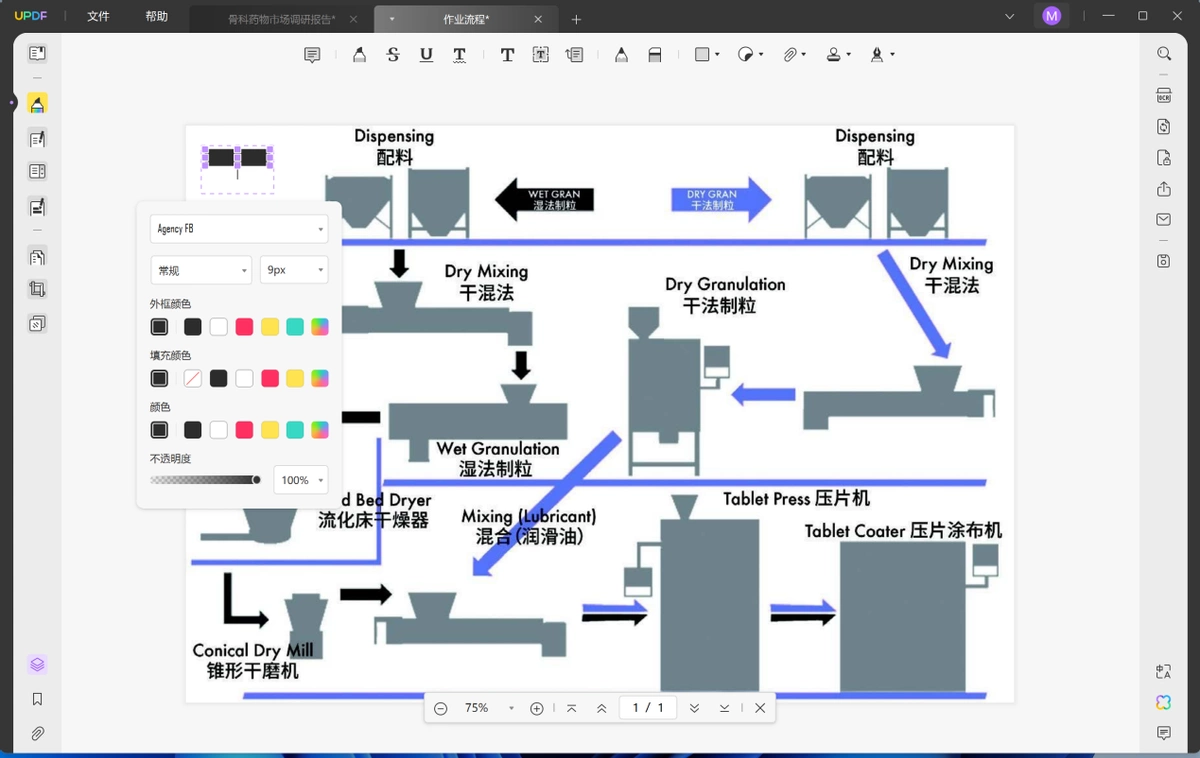The image size is (1200, 758).
Task: Switch to the 作业流程 tab
Action: (x=466, y=19)
